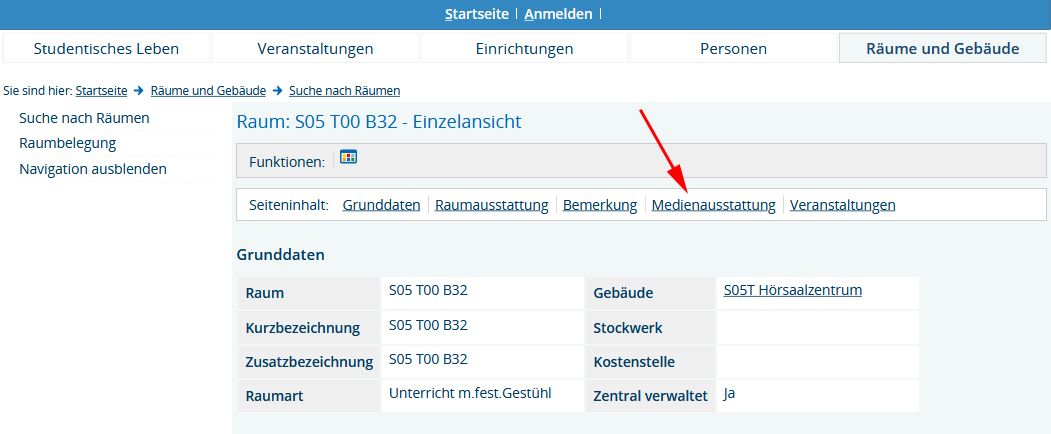Open the S05T Hörsaalzentrum building link
Screen dimensions: 1051x434
792,291
